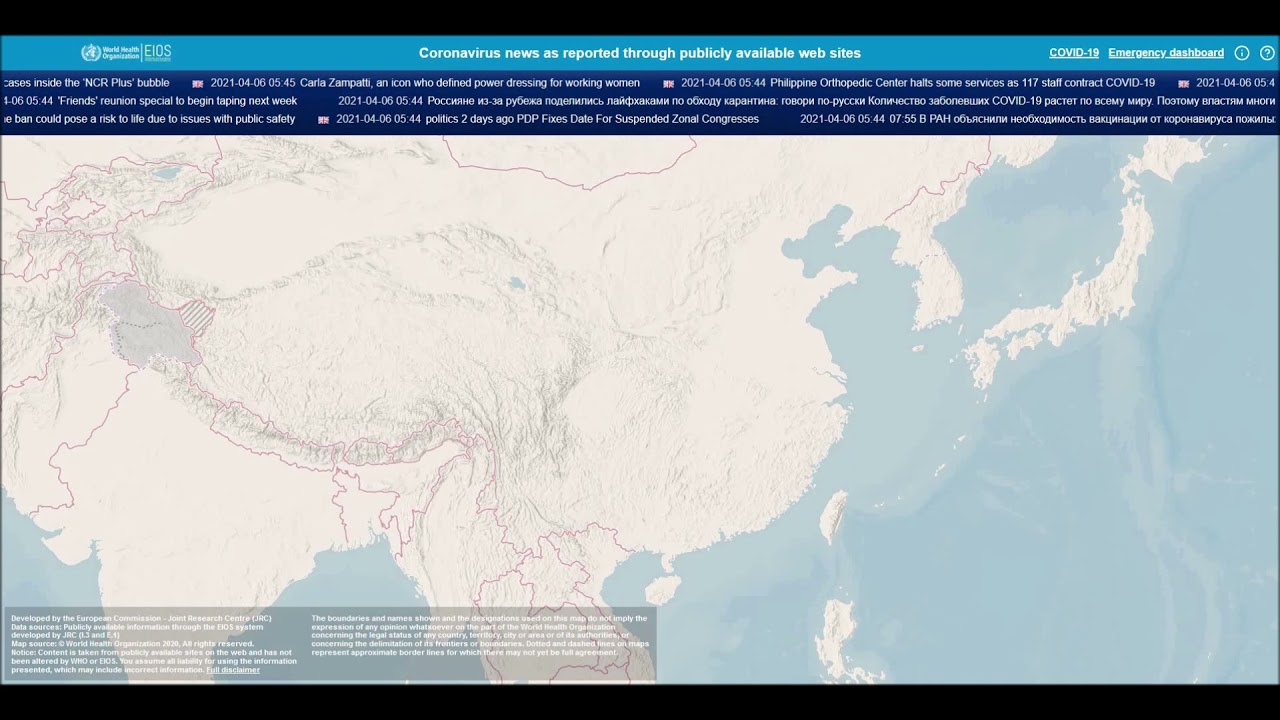Image resolution: width=1280 pixels, height=720 pixels.
Task: Click the World Health Organization logo
Action: tap(110, 53)
